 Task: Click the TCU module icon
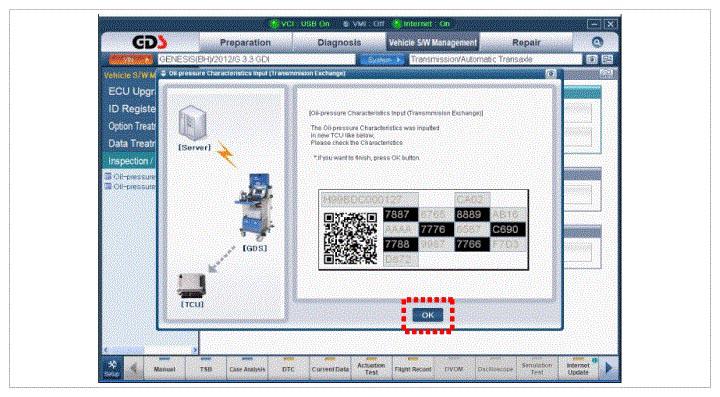coord(191,285)
